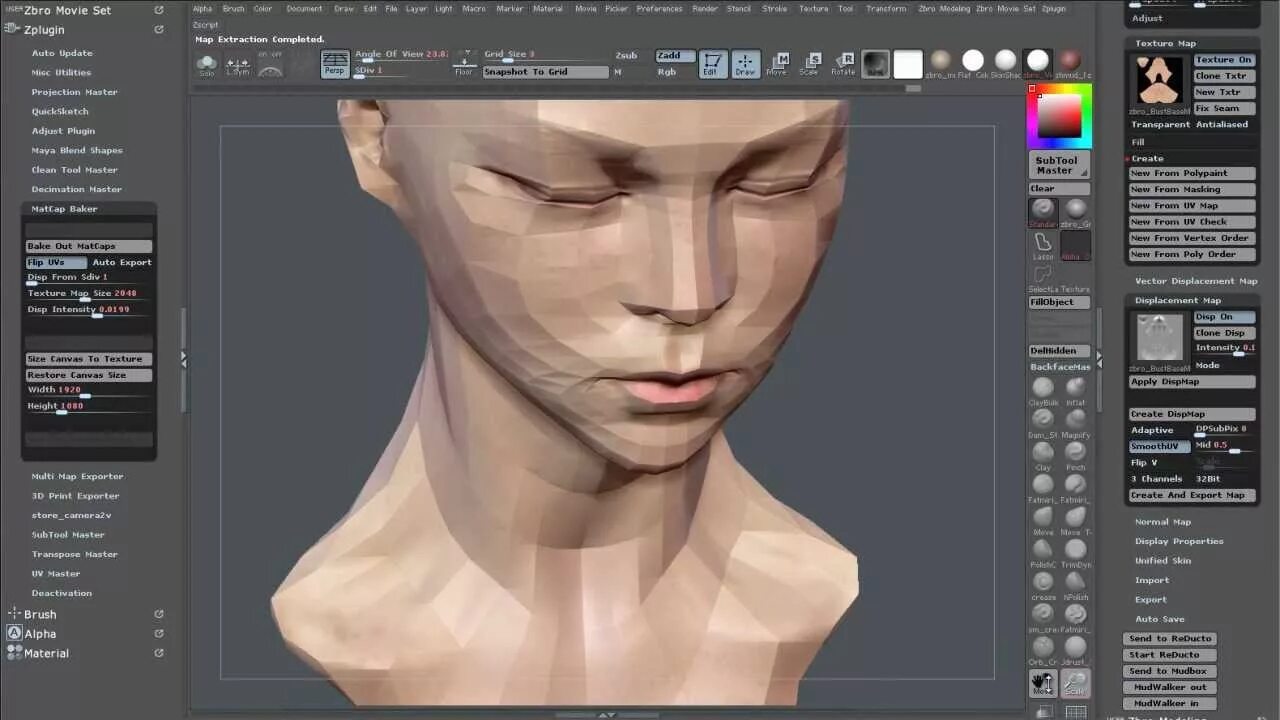This screenshot has width=1280, height=720.
Task: Toggle SmoothUV option
Action: pyautogui.click(x=1160, y=446)
